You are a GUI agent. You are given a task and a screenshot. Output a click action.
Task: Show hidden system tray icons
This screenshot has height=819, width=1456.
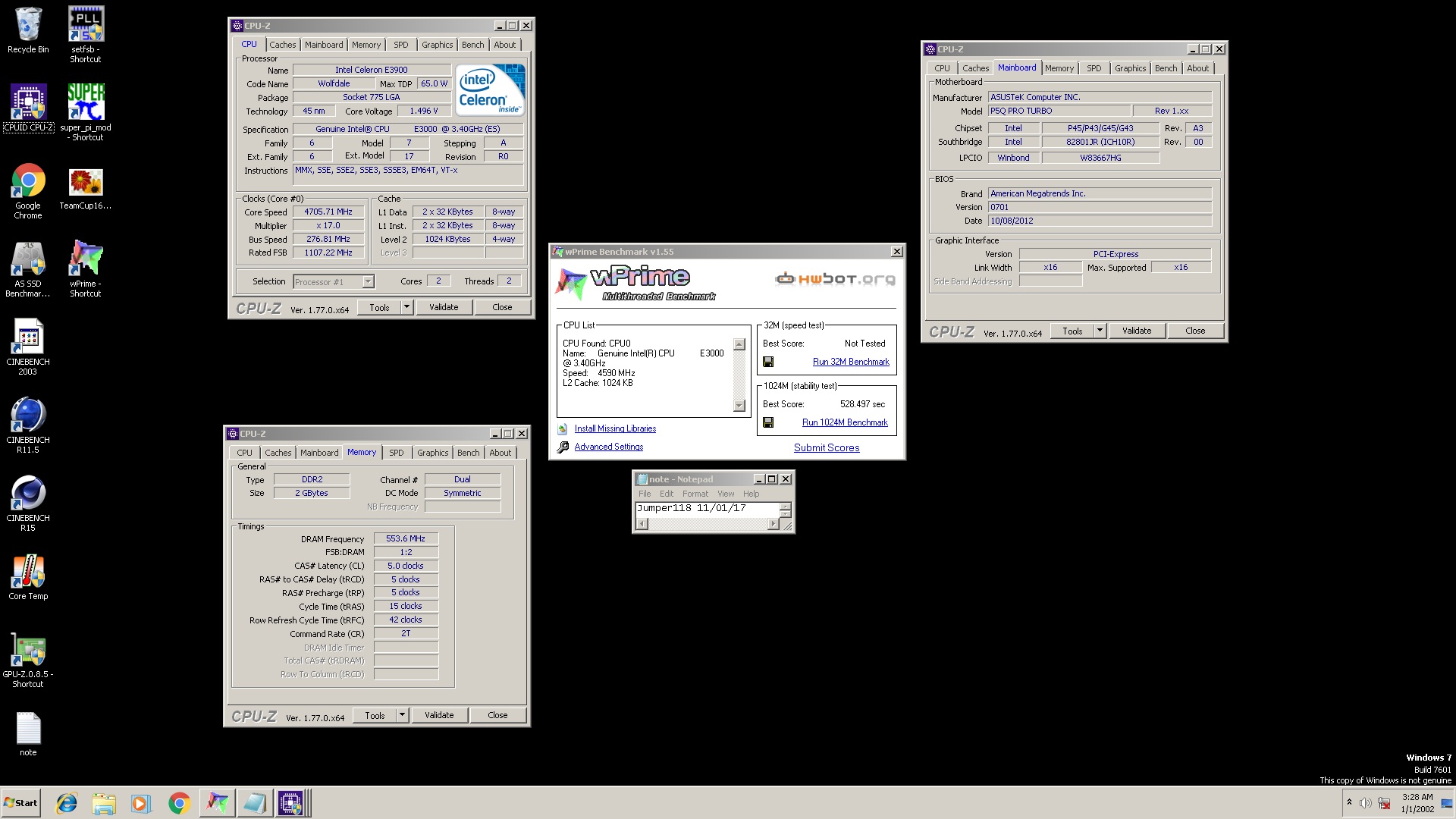pos(1349,802)
